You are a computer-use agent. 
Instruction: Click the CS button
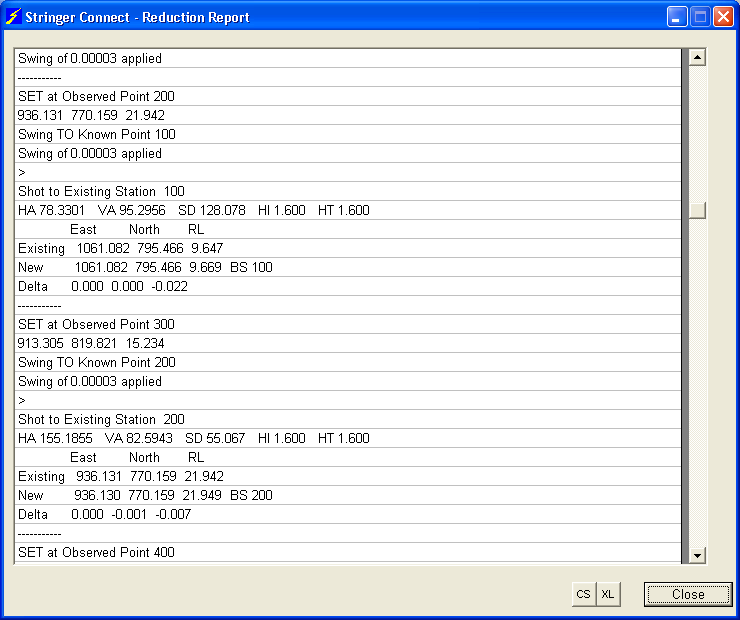pyautogui.click(x=583, y=594)
